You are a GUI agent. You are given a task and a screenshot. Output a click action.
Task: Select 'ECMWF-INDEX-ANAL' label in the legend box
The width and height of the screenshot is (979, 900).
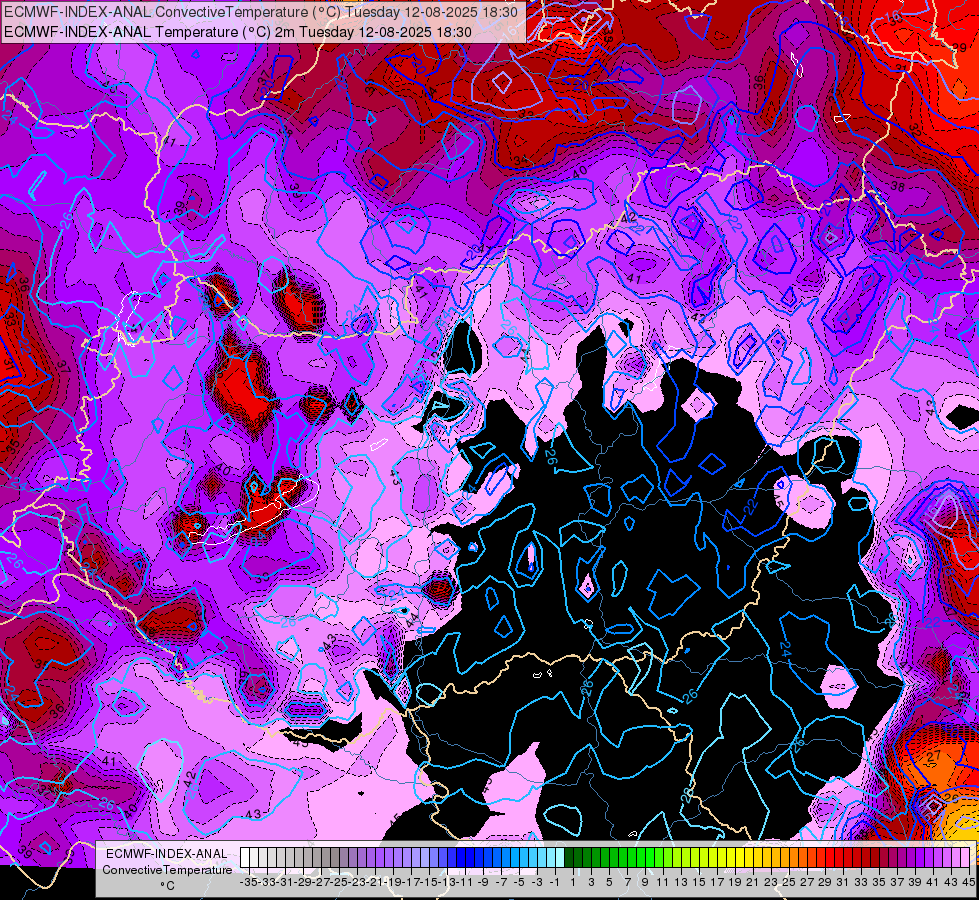point(167,854)
